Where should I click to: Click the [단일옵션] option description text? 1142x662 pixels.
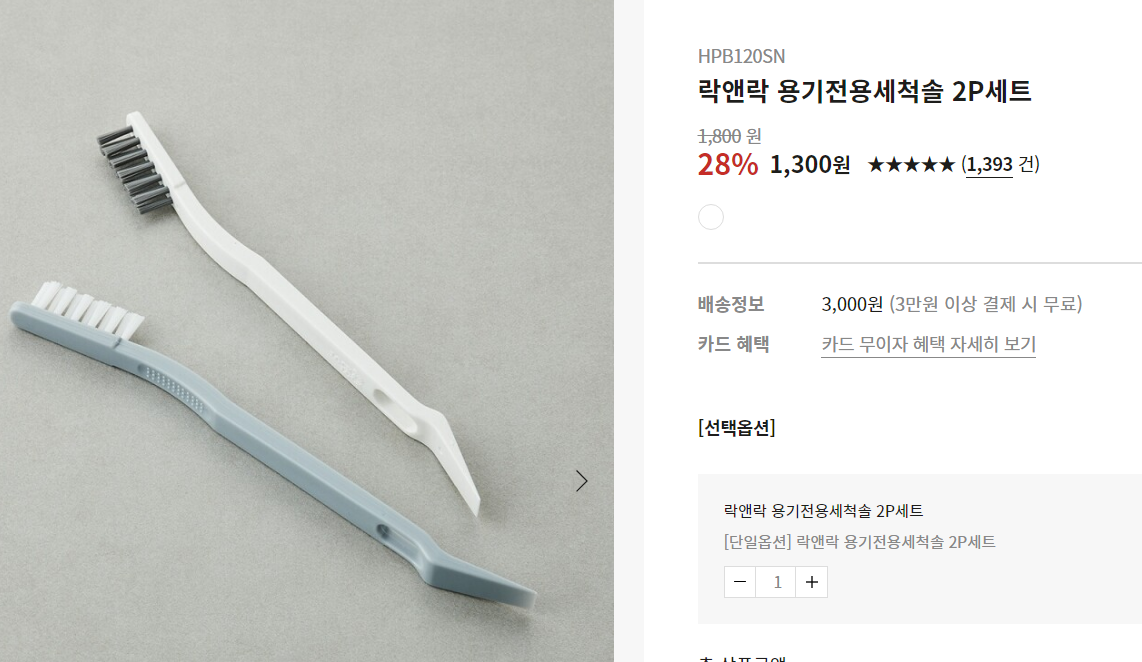[x=859, y=542]
